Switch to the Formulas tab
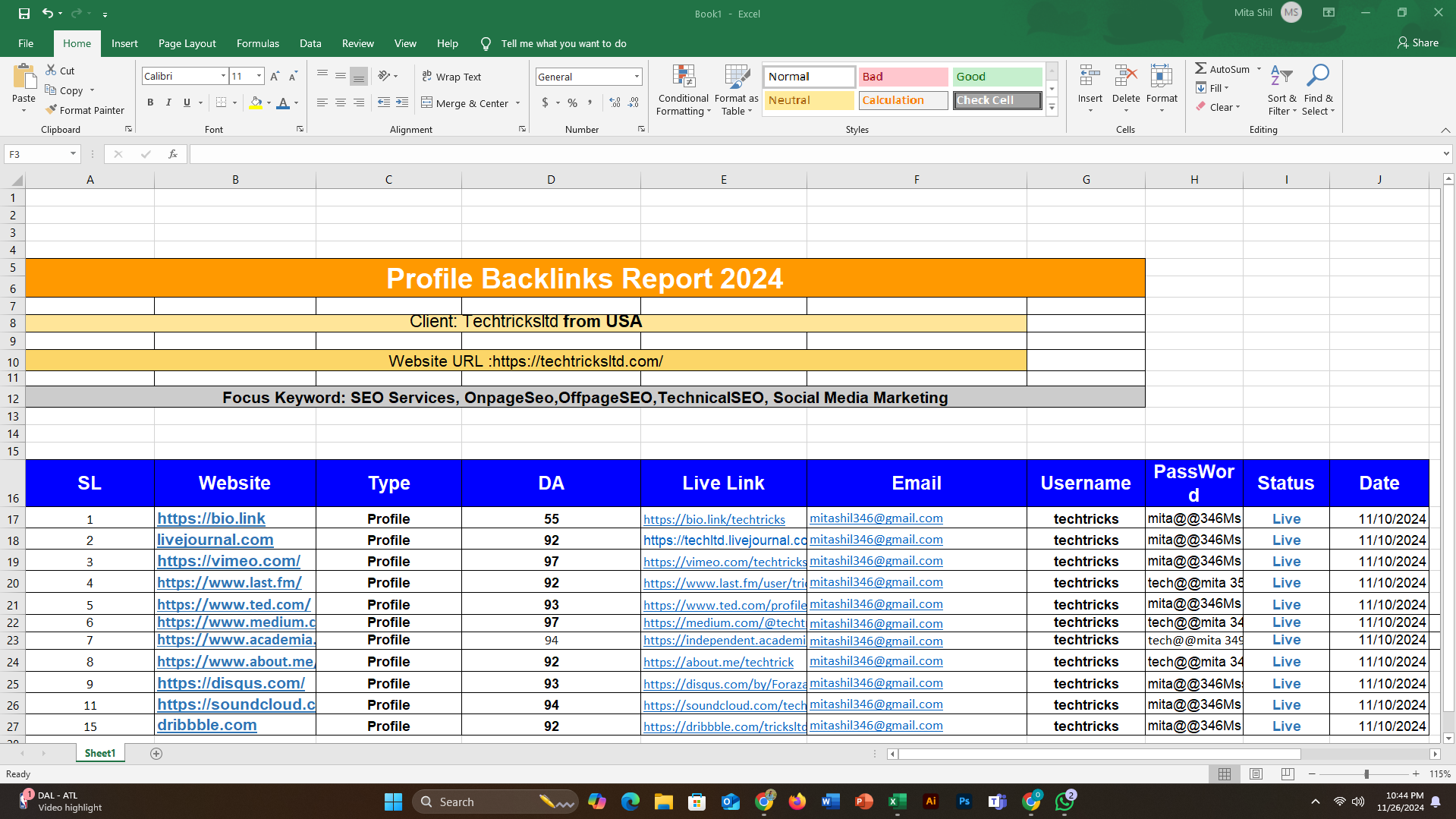 (x=257, y=43)
